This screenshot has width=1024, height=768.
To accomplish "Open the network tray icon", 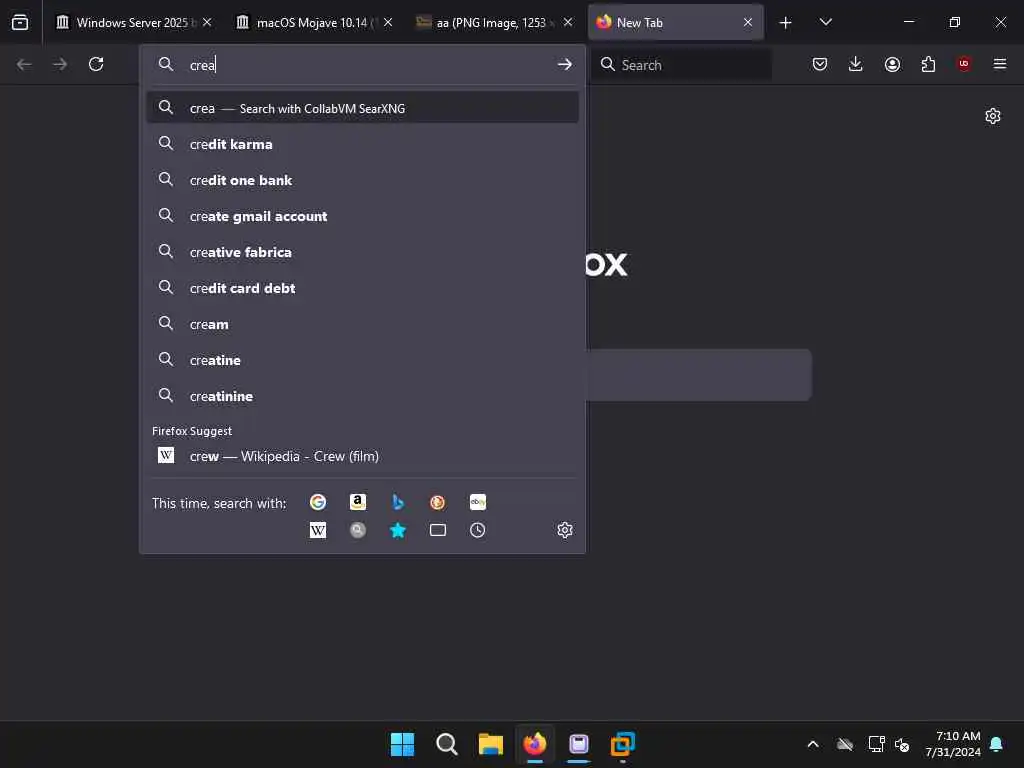I will [876, 744].
